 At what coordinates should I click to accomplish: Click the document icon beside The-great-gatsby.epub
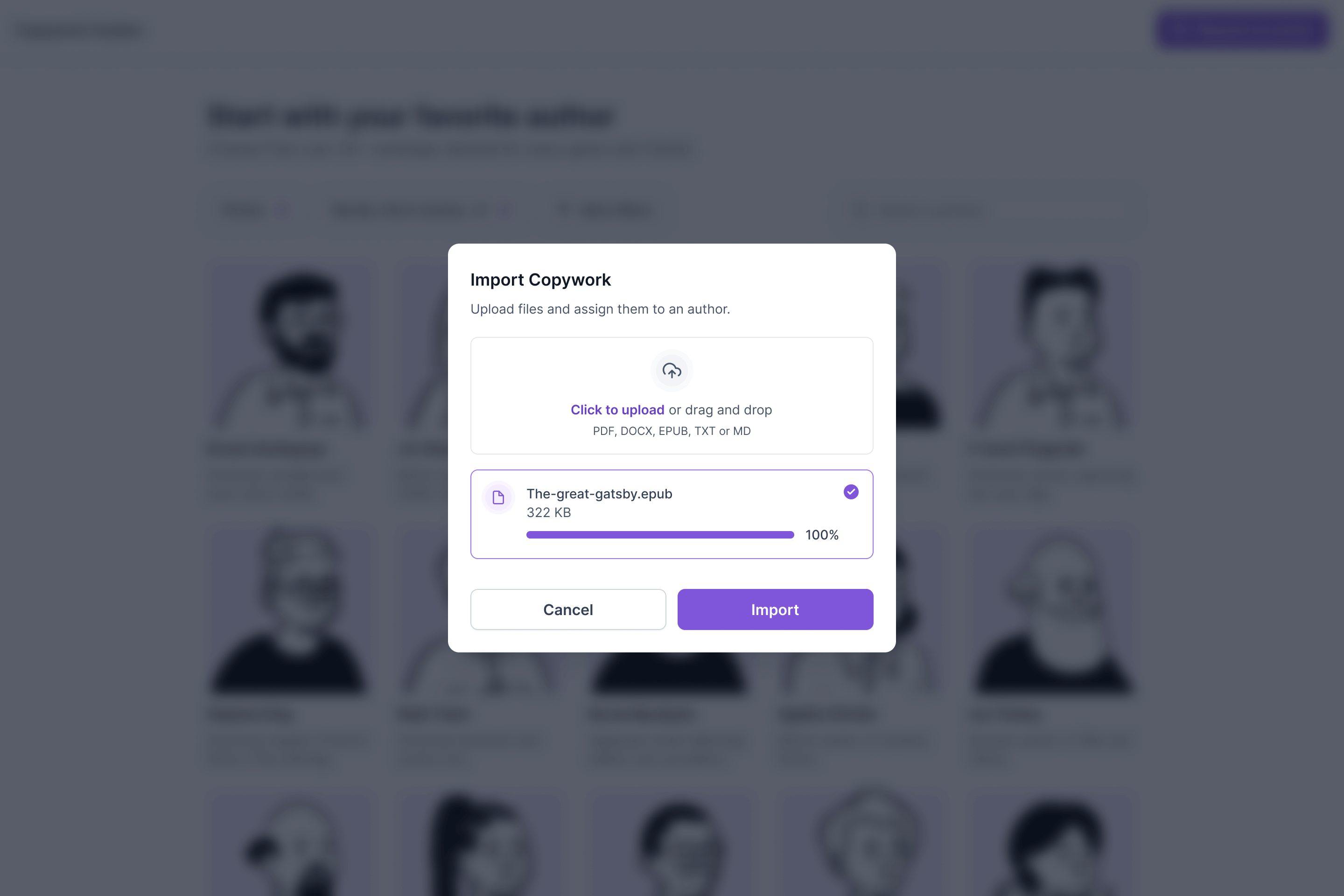(x=498, y=497)
